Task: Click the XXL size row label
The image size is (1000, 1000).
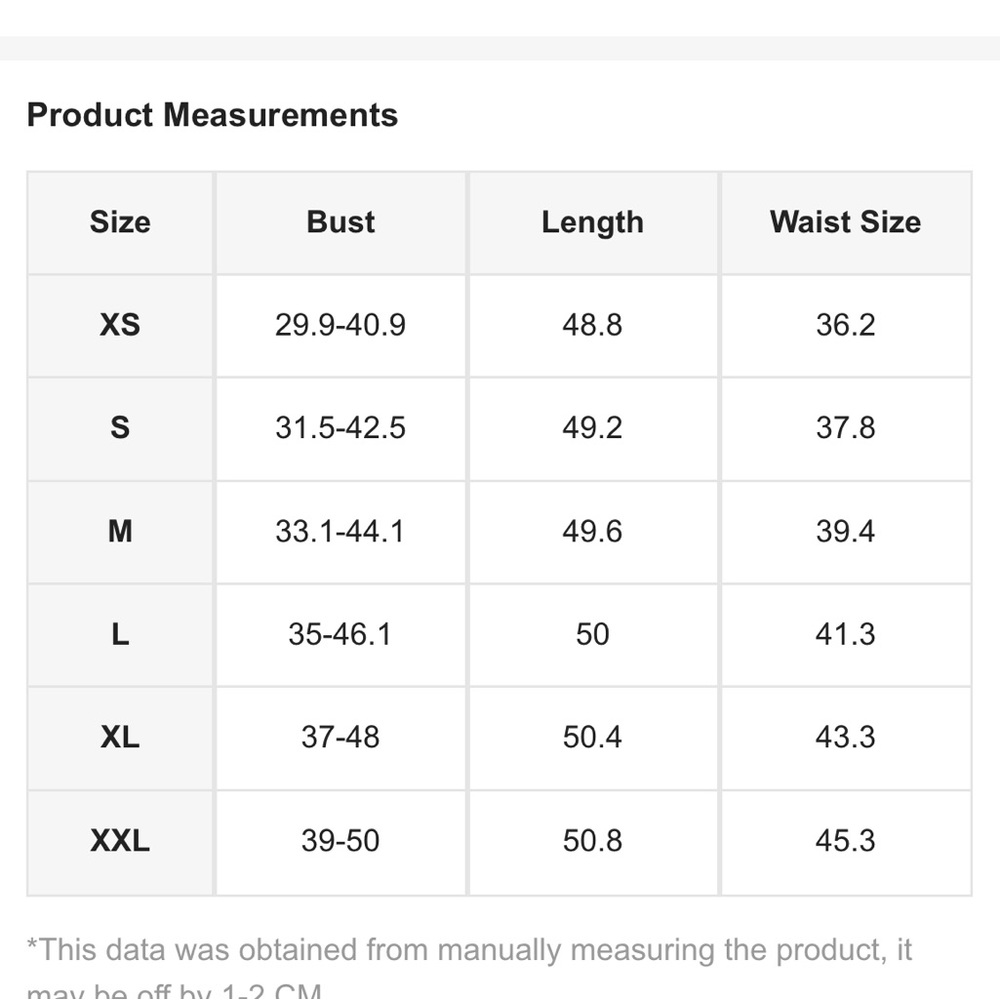Action: [120, 841]
